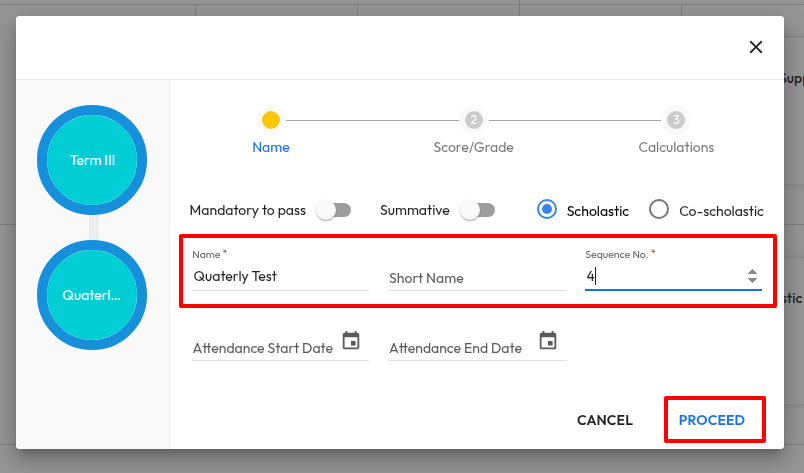The height and width of the screenshot is (473, 804).
Task: Go to step 2 Score/Grade circle
Action: [x=474, y=120]
